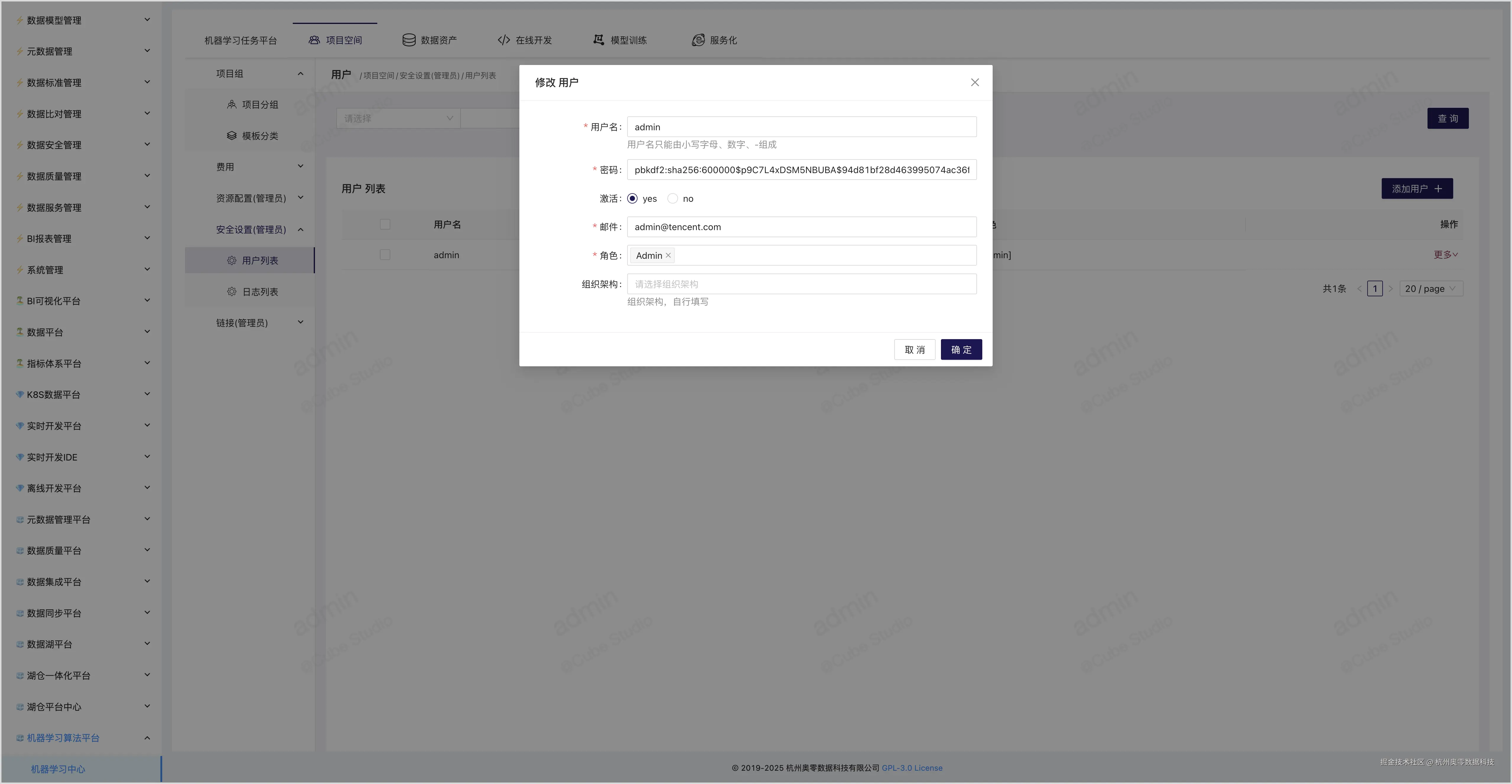Expand the 费用 section
1512x784 pixels.
[300, 166]
